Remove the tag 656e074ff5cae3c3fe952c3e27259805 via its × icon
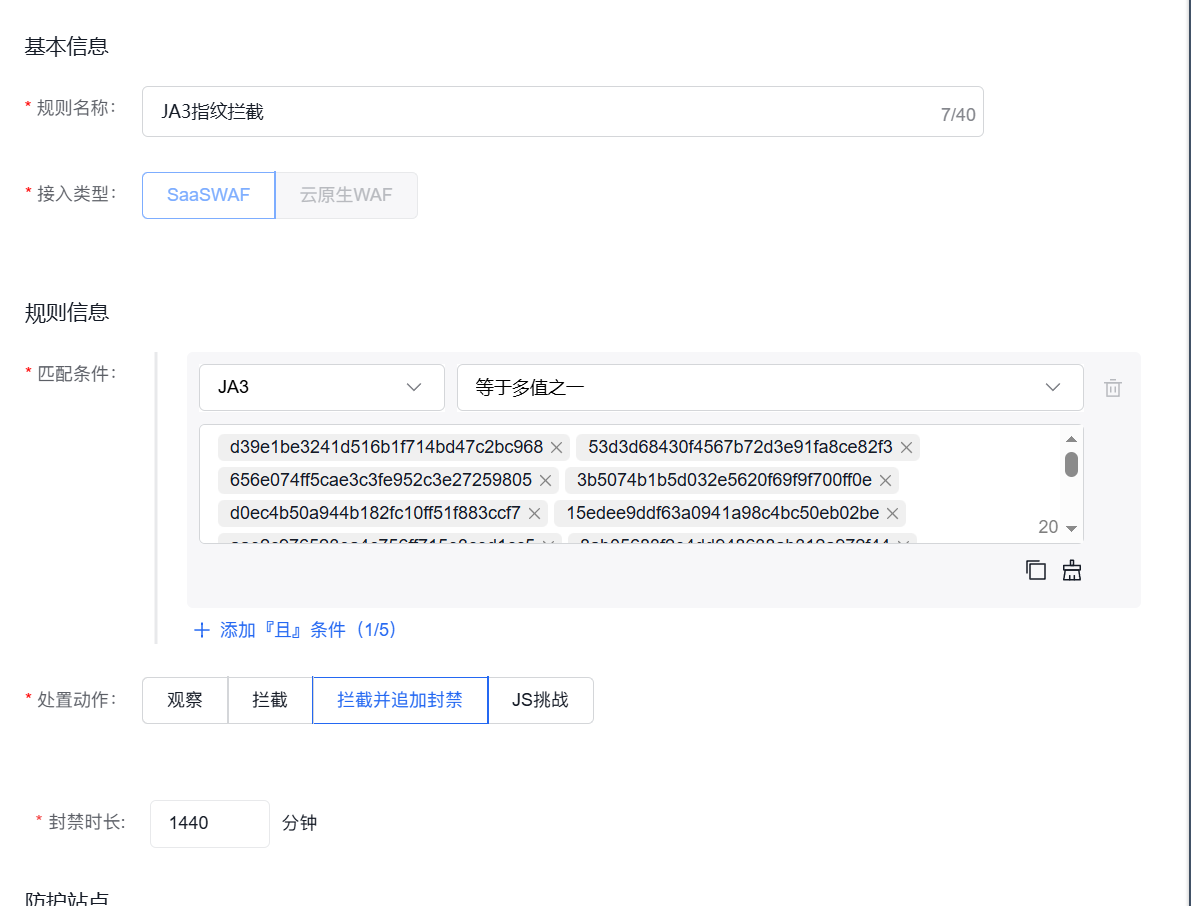The image size is (1191, 906). click(x=545, y=480)
